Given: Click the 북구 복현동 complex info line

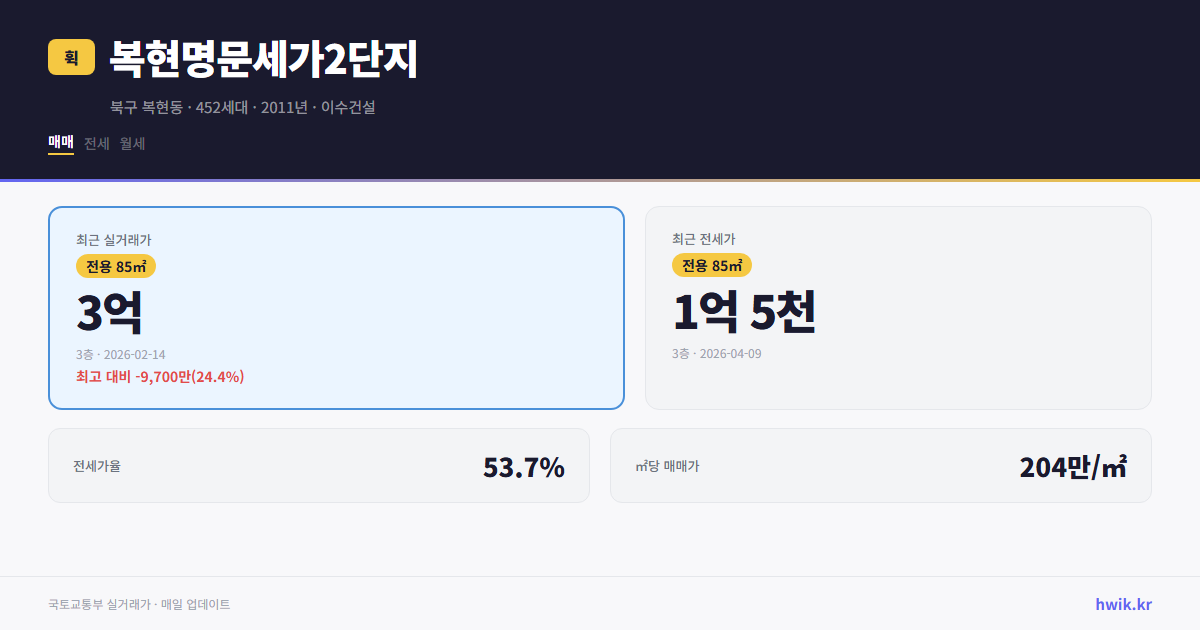Looking at the screenshot, I should point(242,106).
